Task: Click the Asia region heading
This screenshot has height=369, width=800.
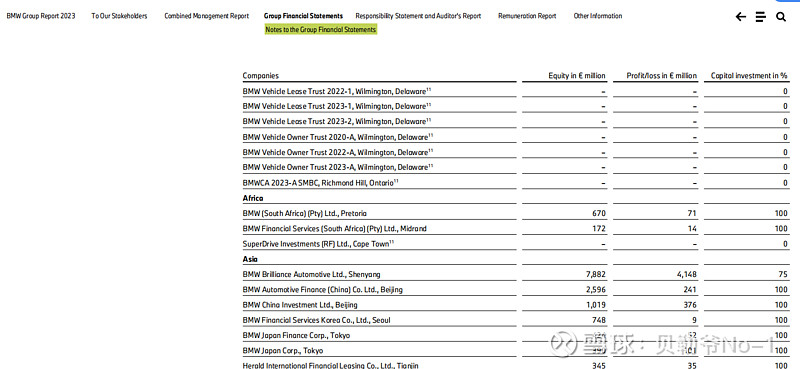Action: [x=250, y=259]
